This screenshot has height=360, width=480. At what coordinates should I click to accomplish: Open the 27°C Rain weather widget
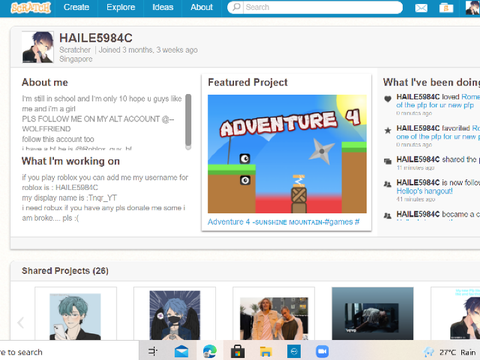pos(450,352)
